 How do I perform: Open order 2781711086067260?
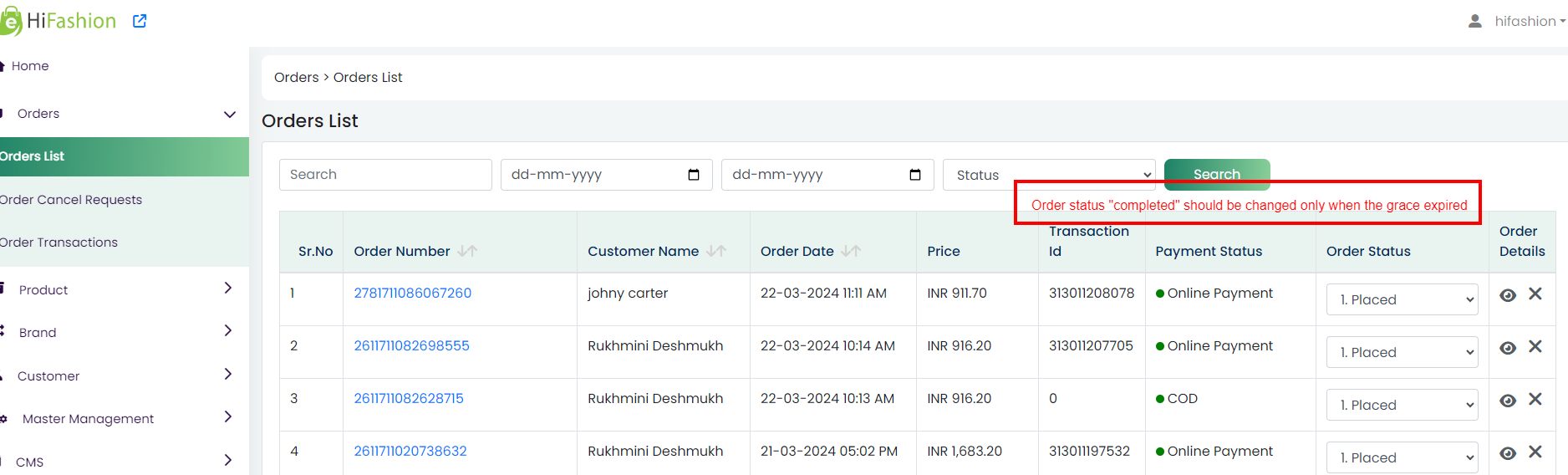tap(413, 294)
